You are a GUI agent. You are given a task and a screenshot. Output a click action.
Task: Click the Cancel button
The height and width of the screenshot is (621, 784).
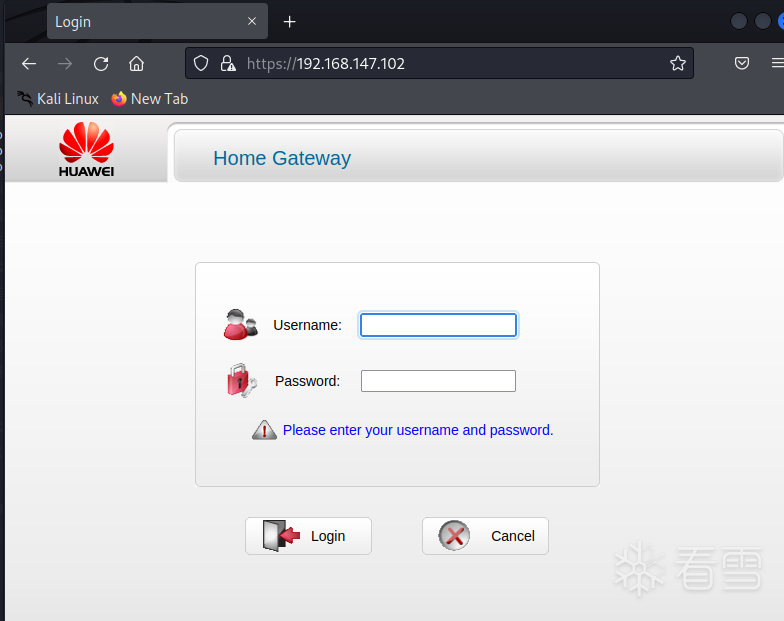486,536
